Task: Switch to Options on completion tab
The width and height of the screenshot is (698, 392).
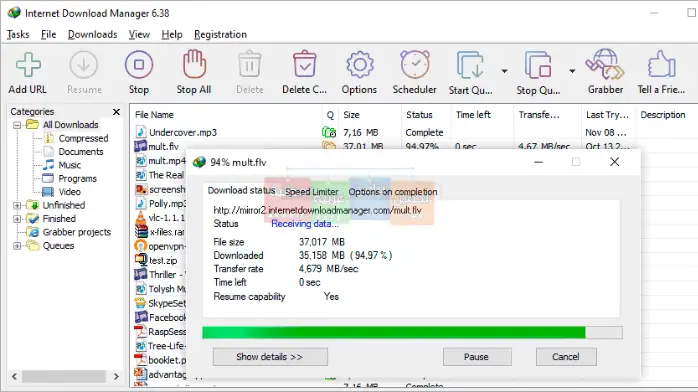Action: pos(393,192)
